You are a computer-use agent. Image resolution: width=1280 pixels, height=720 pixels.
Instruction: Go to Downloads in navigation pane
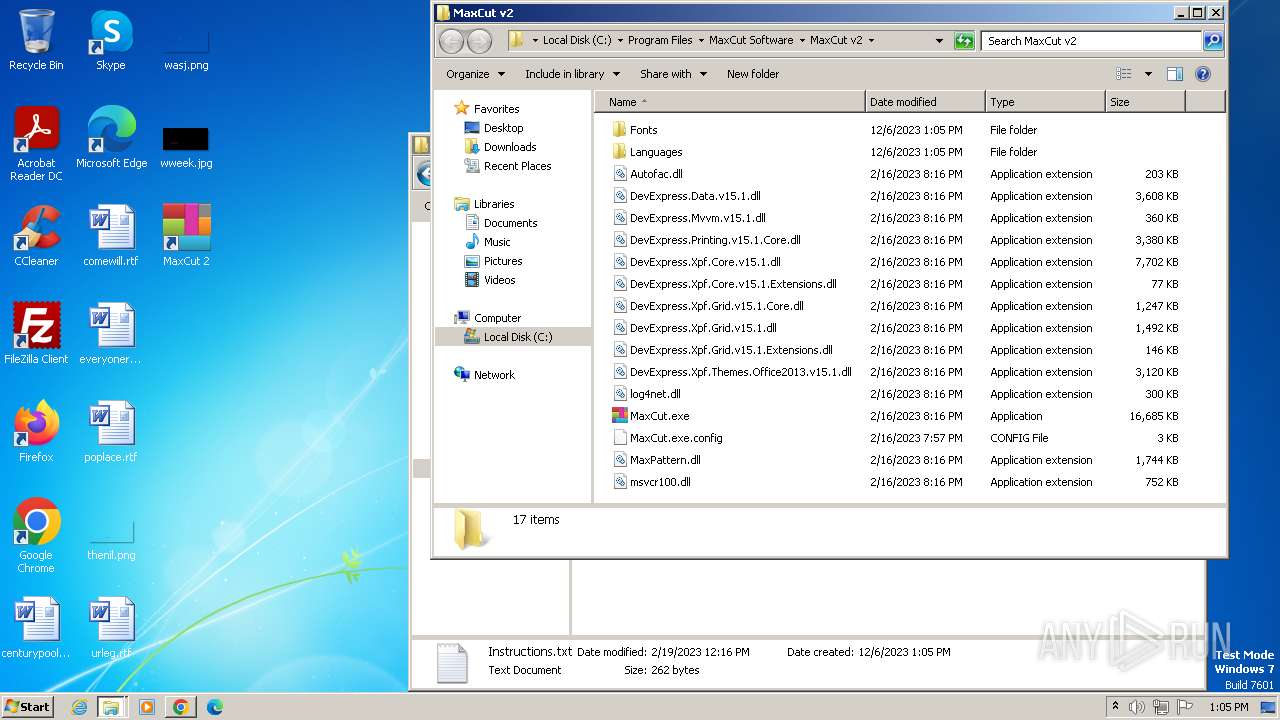click(510, 147)
